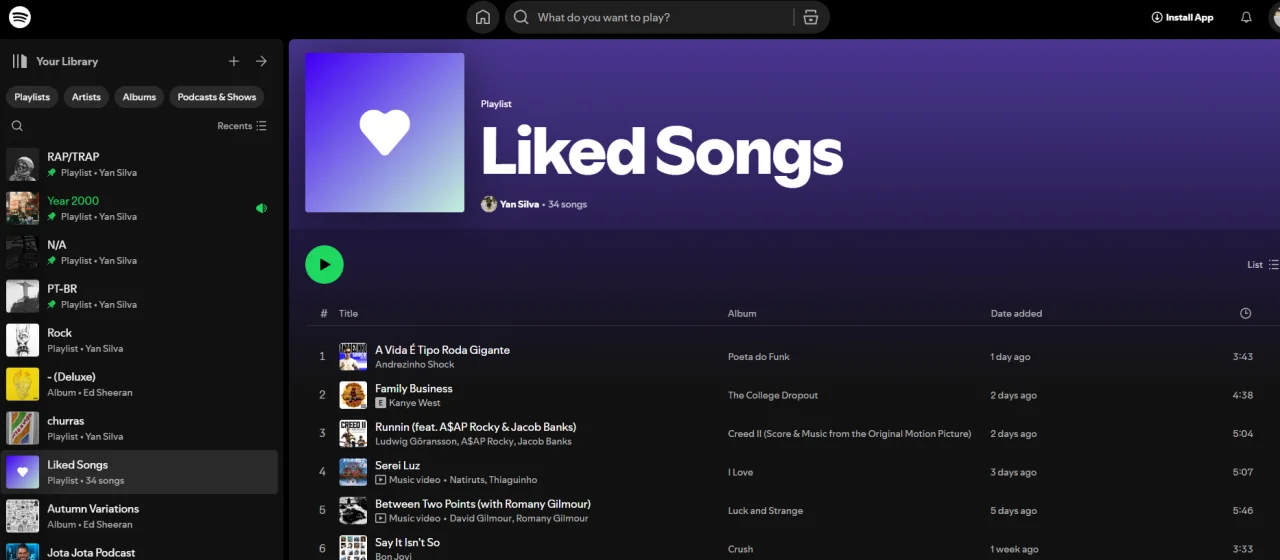Collapse Your Library via its sidebar icon
Viewport: 1280px width, 560px height.
[x=19, y=61]
